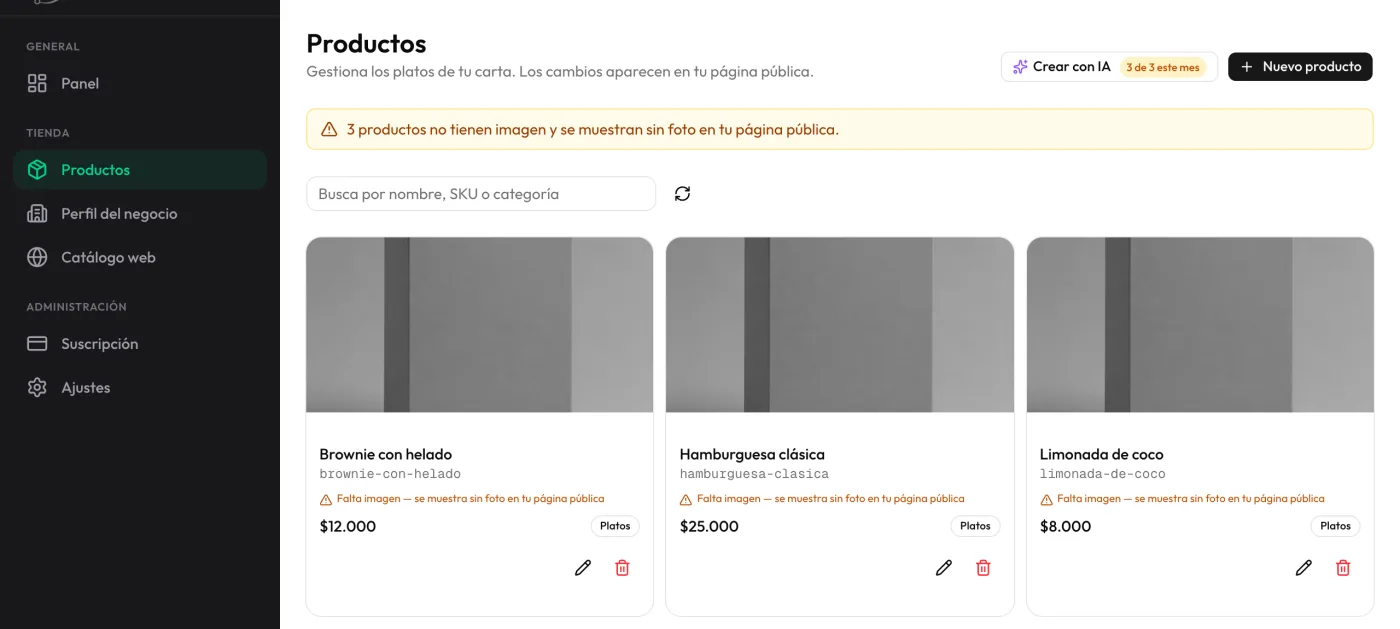Viewport: 1400px width, 629px height.
Task: Edit Limonada de coco with the pencil icon
Action: pyautogui.click(x=1304, y=568)
